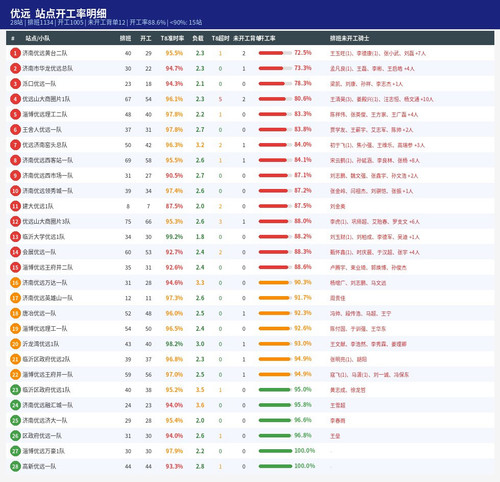500x482 pixels.
Task: Select the orange rank 20 badge
Action: [x=15, y=344]
